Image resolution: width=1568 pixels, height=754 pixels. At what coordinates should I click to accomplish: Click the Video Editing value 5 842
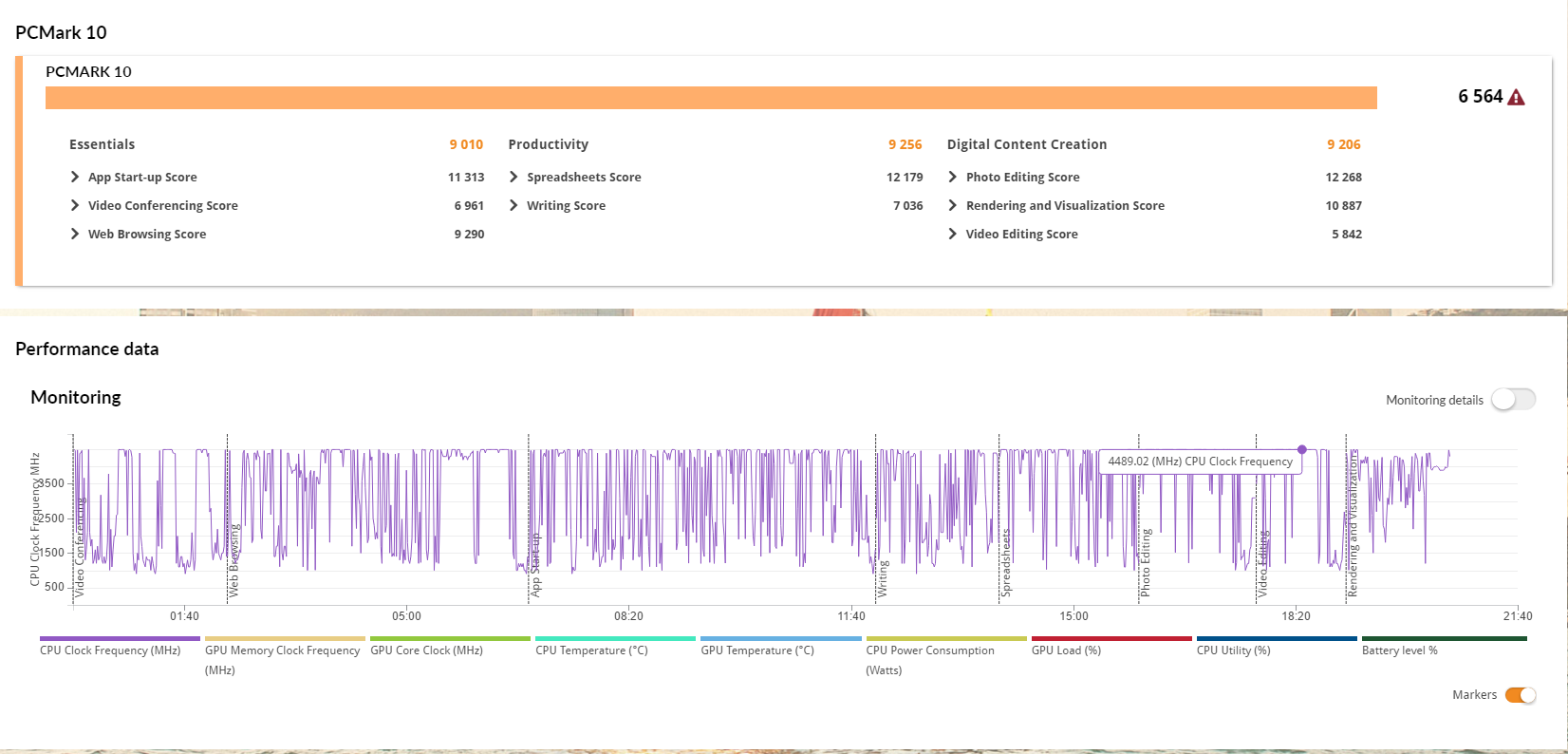click(1347, 234)
